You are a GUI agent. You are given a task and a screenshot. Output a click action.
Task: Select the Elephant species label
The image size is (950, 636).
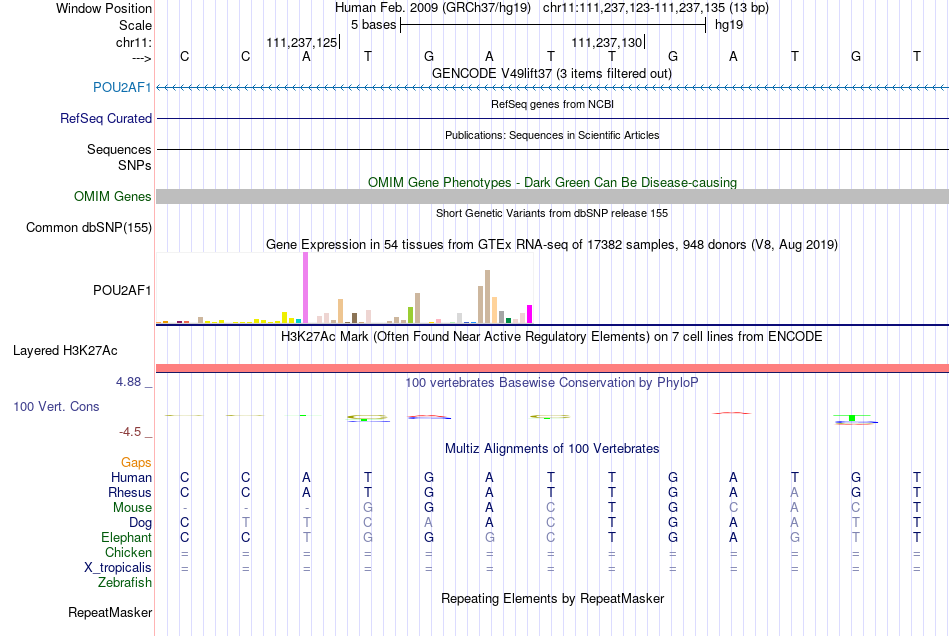[126, 537]
